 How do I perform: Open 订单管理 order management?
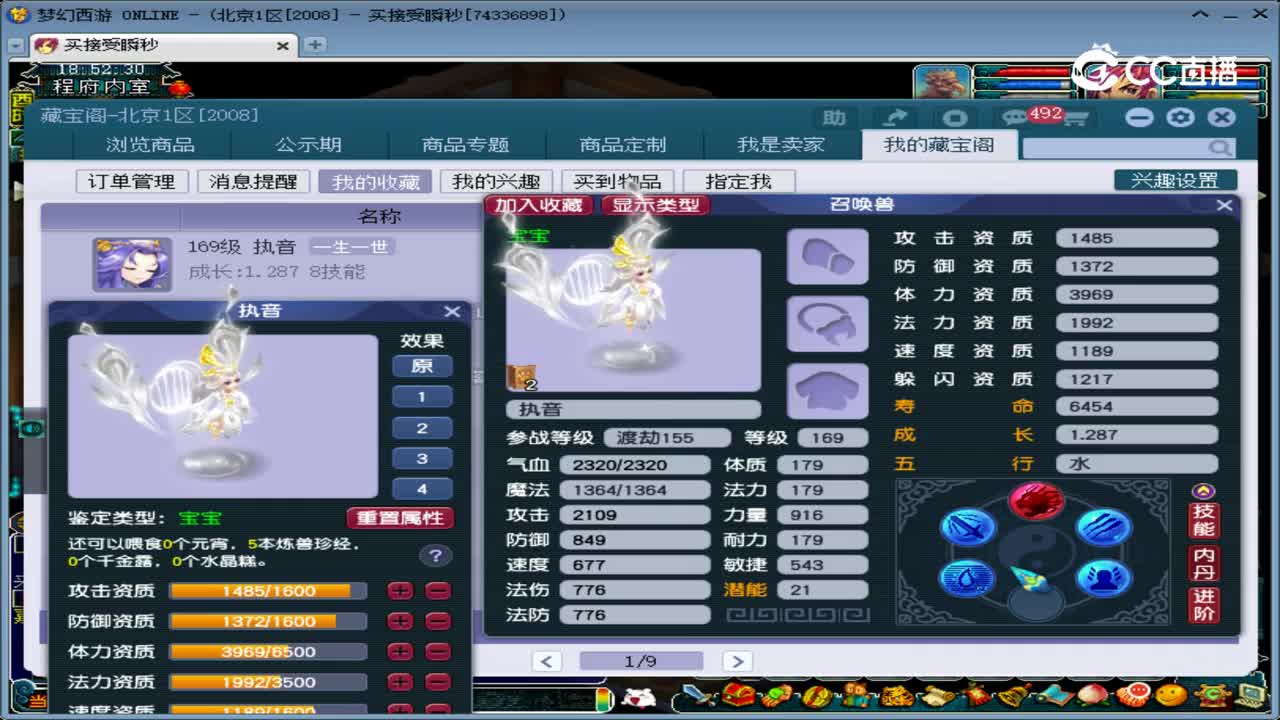[132, 181]
